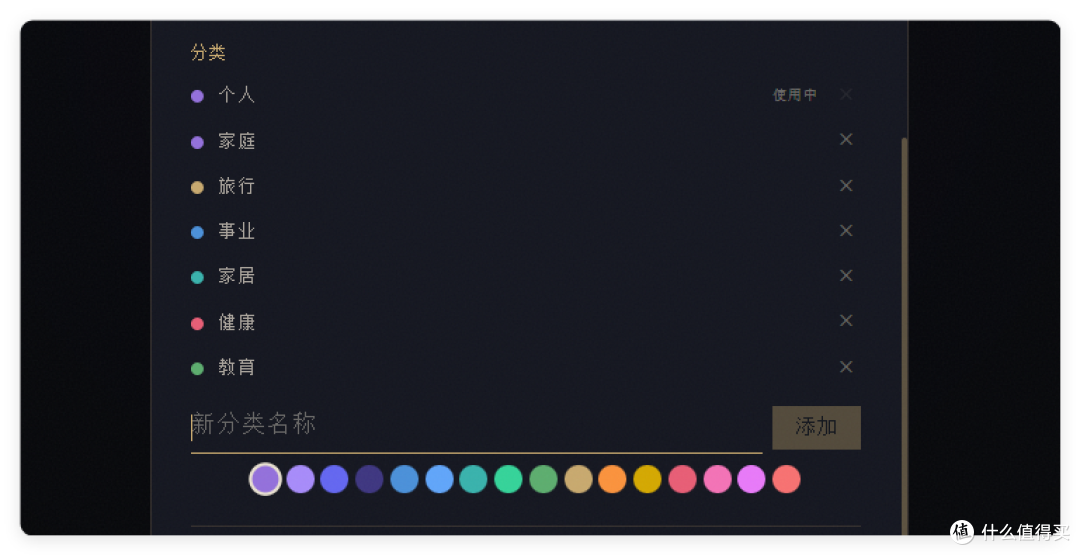Click the vertical scrollbar thumb
1080x555 pixels.
[x=904, y=336]
